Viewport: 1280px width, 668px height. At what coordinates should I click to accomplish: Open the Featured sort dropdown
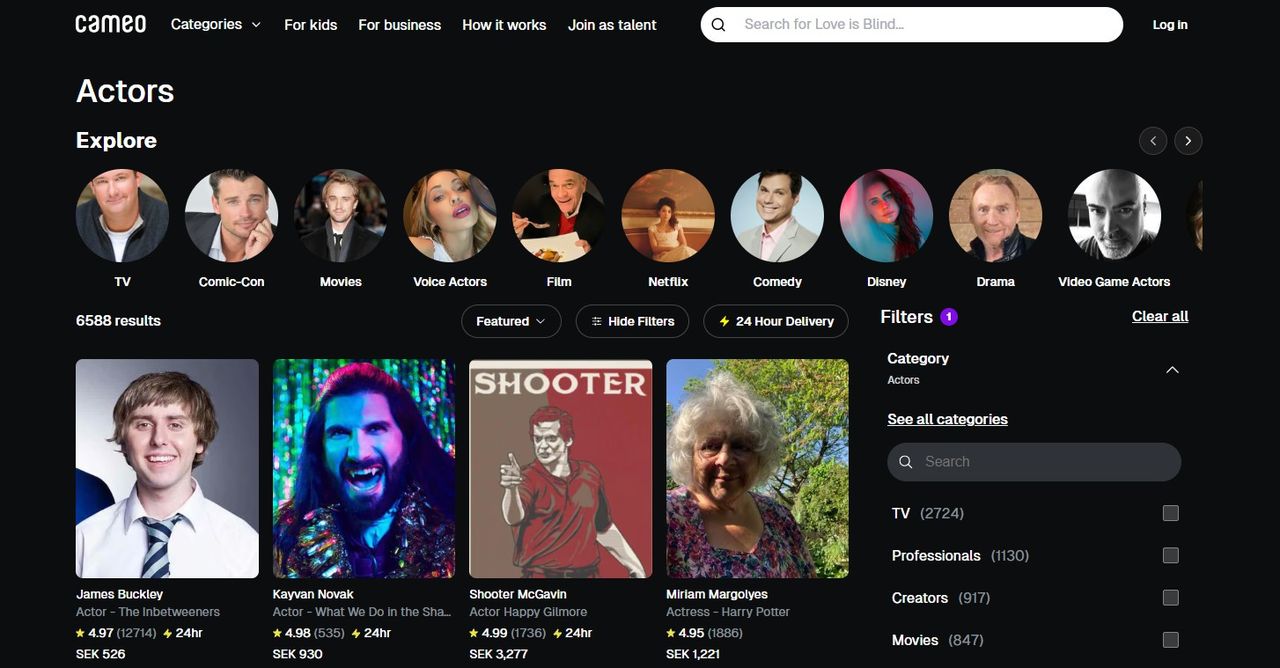click(511, 321)
